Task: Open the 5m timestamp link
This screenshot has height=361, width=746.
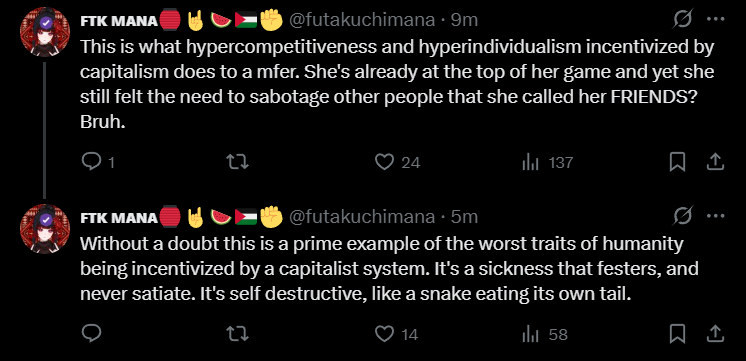Action: point(464,217)
